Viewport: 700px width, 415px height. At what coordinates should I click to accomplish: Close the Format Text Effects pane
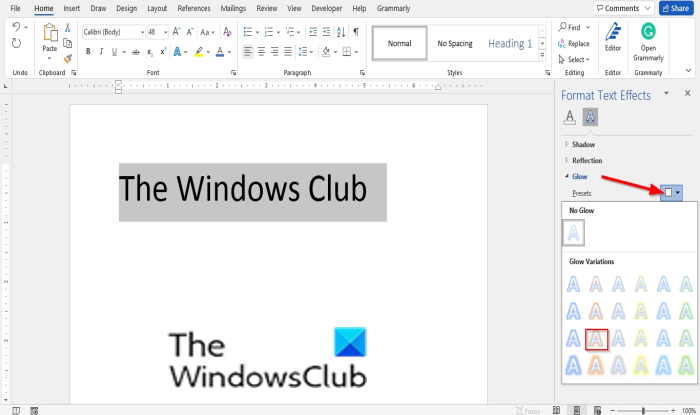[688, 93]
